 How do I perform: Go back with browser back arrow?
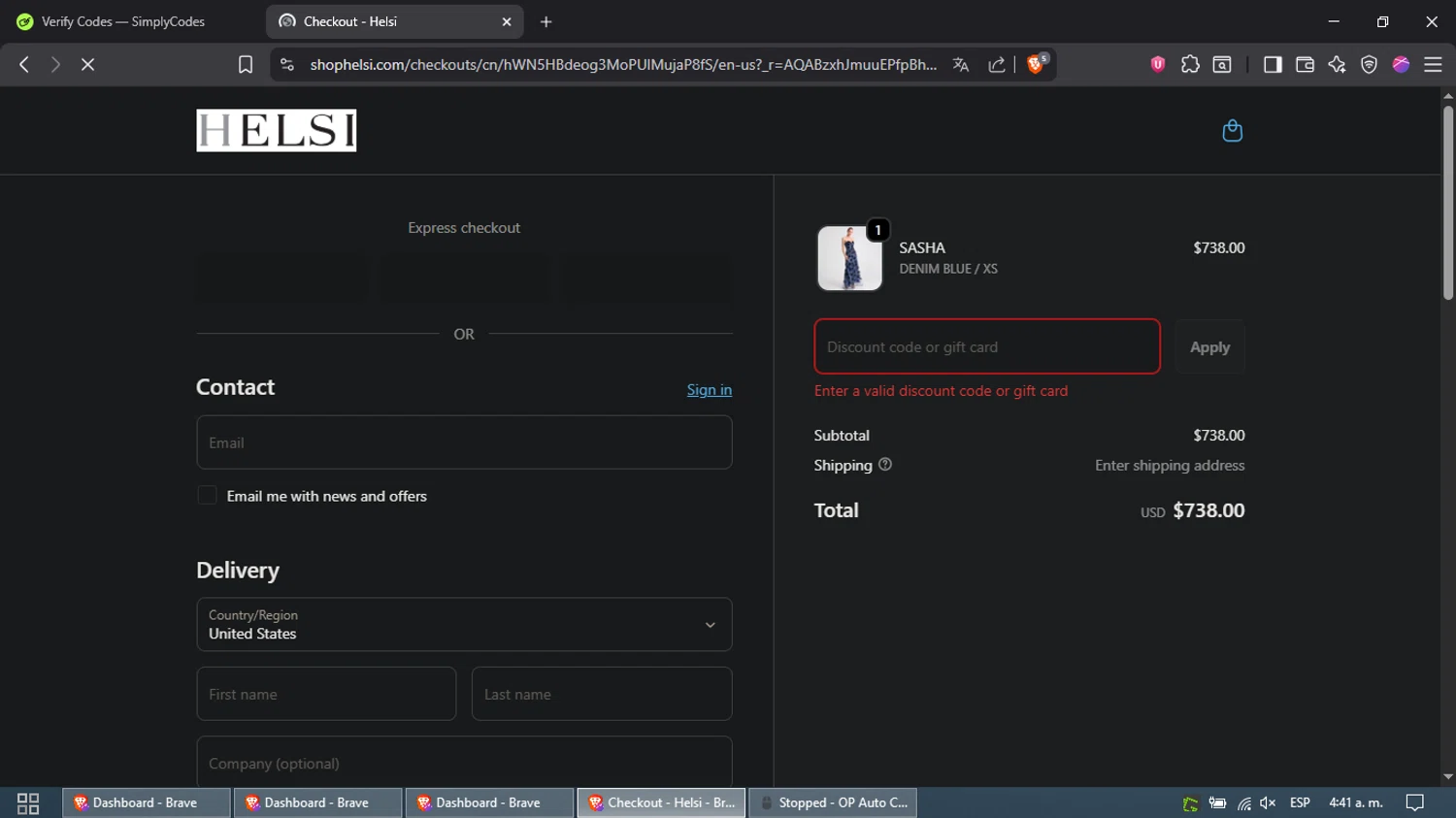[24, 64]
